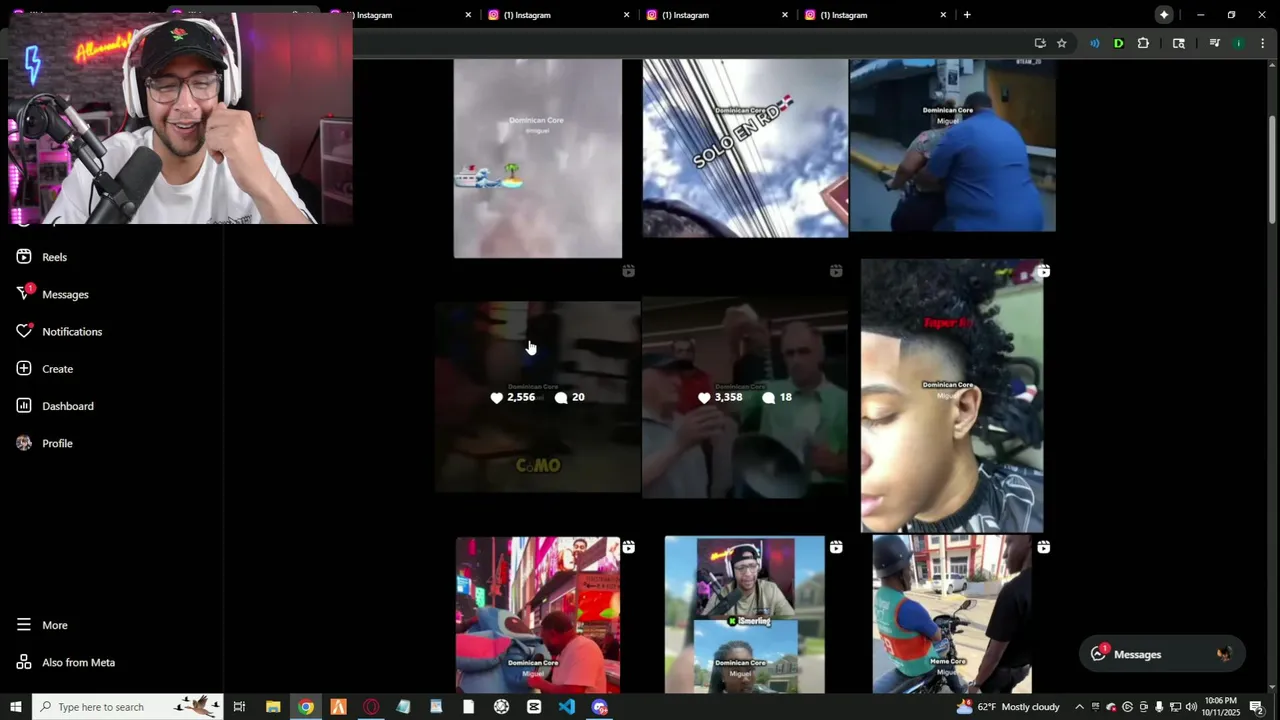
Task: Open the SOLO EN RD reel
Action: click(x=745, y=148)
